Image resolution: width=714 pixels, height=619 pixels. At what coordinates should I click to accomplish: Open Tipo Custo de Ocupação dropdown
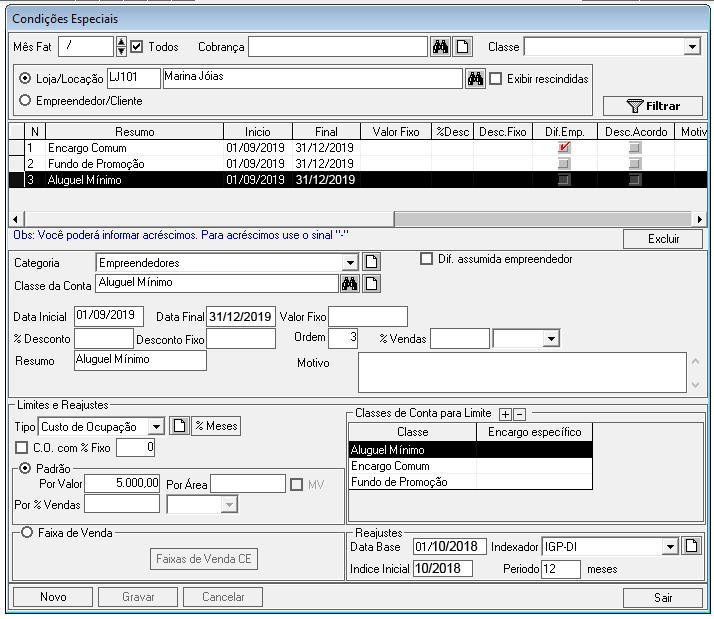[x=156, y=426]
